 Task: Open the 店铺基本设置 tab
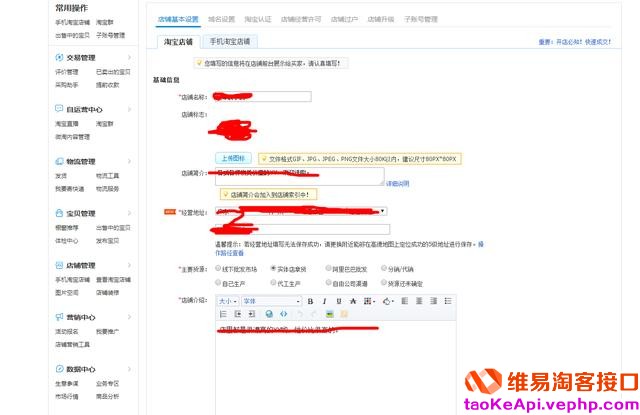point(178,19)
